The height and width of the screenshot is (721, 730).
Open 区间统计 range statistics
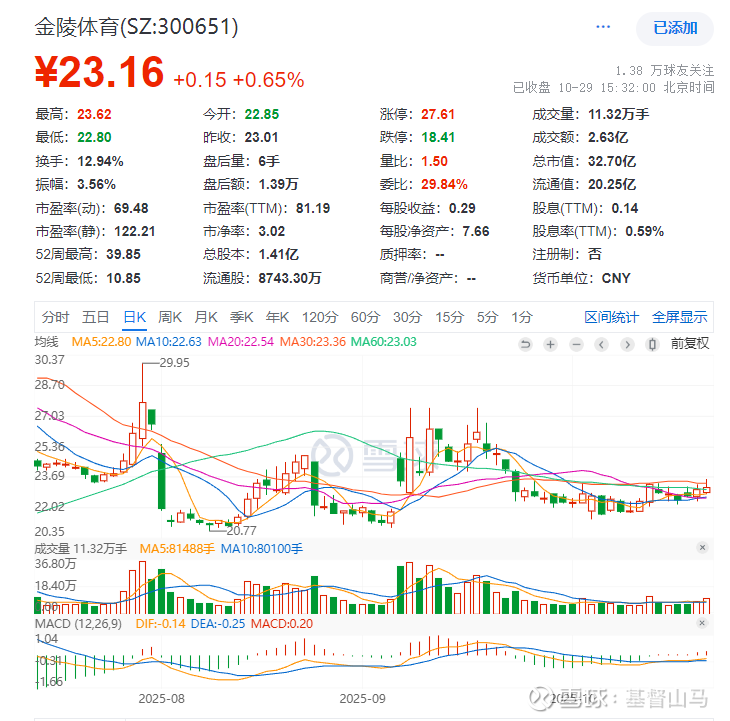(611, 317)
